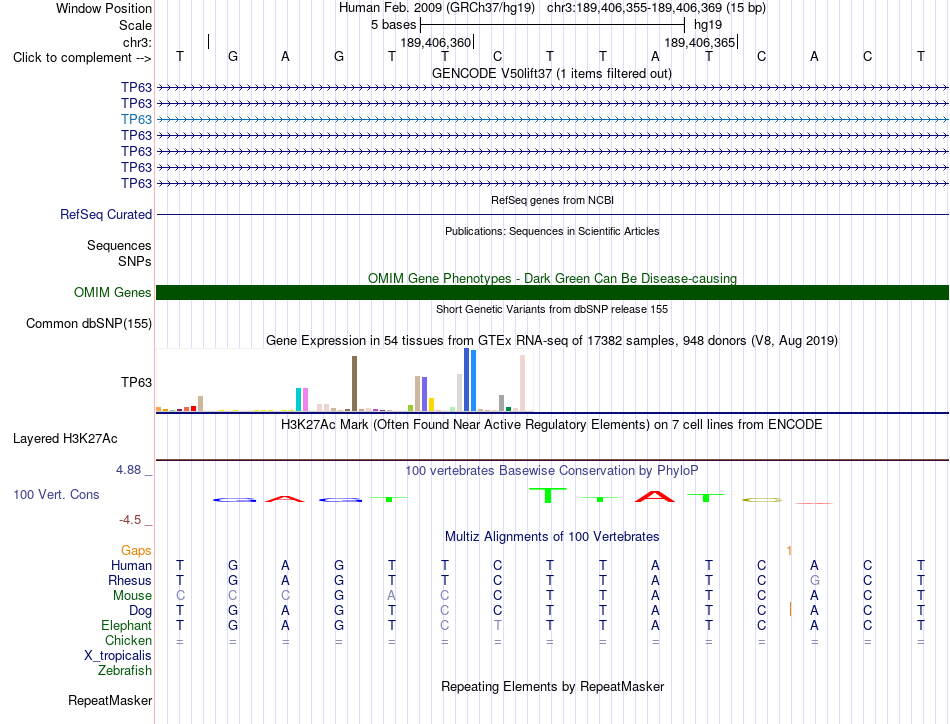Image resolution: width=950 pixels, height=724 pixels.
Task: Click the Sequences track label
Action: (119, 245)
